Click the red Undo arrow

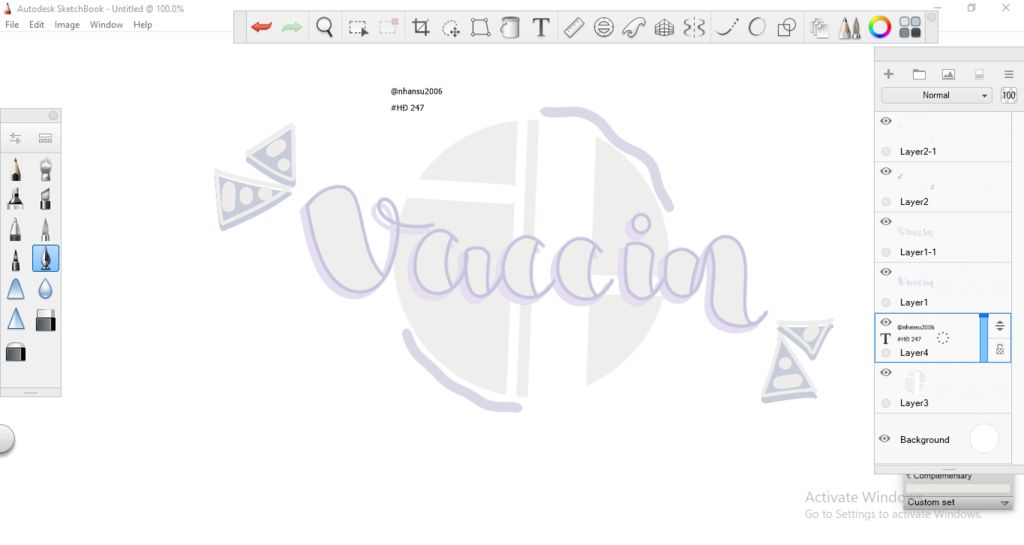(261, 27)
